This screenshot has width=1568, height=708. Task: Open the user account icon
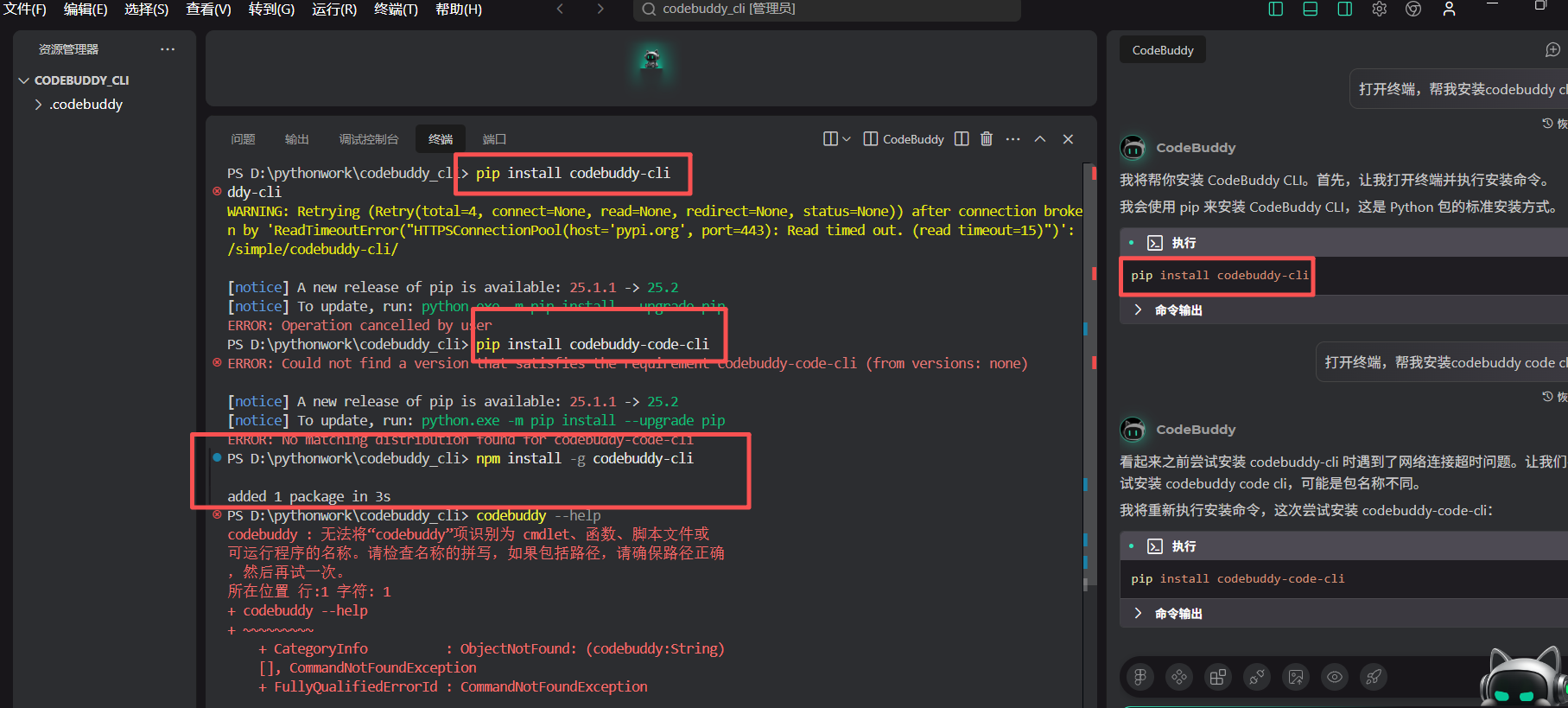point(1449,9)
